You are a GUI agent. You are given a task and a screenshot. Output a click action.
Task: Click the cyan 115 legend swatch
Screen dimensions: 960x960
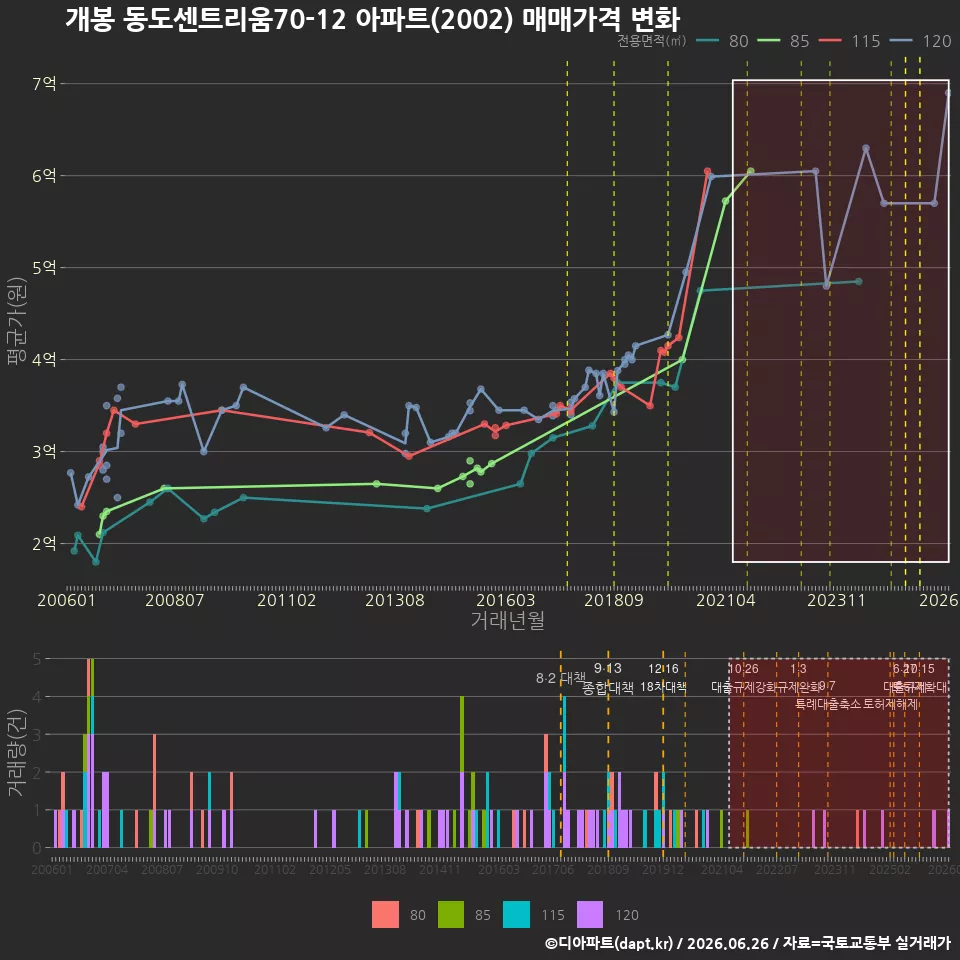[516, 915]
